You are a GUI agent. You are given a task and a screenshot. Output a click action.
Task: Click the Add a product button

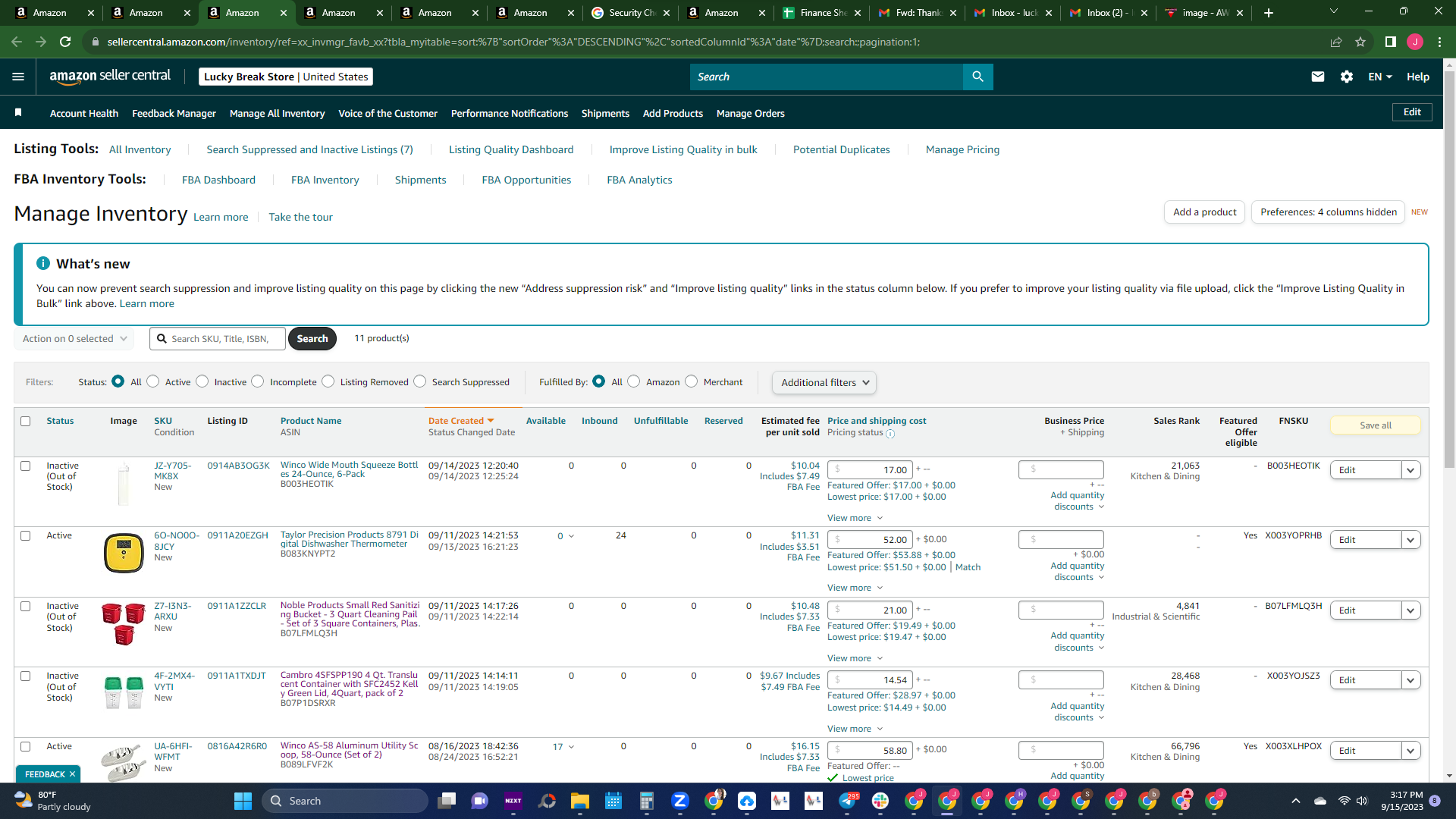click(1204, 212)
